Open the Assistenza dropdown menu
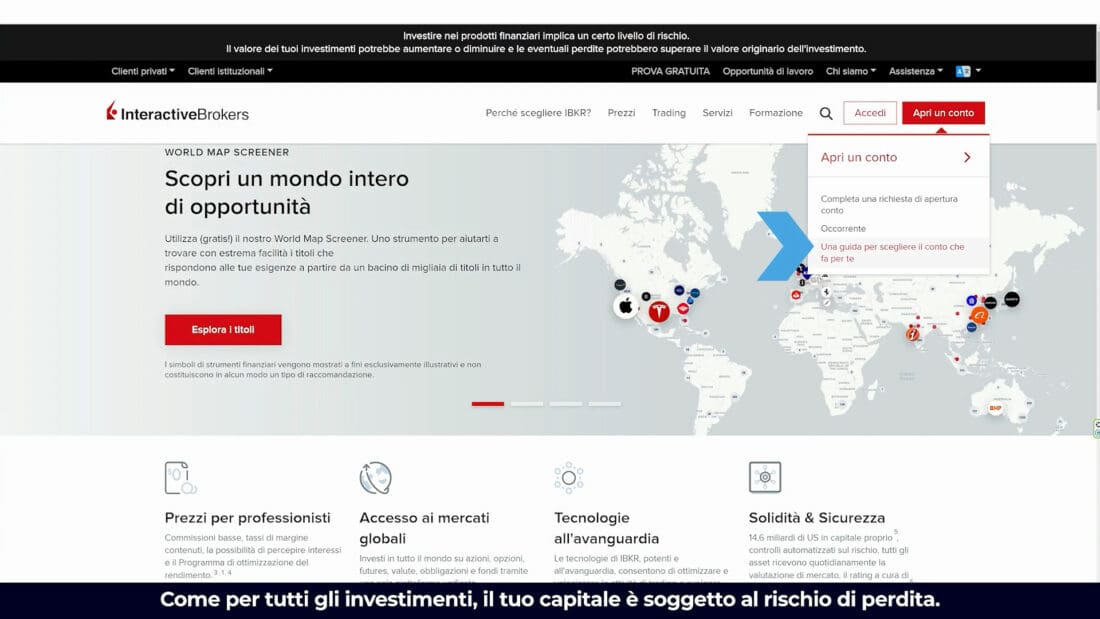Screen dimensions: 1100x619 click(x=916, y=71)
